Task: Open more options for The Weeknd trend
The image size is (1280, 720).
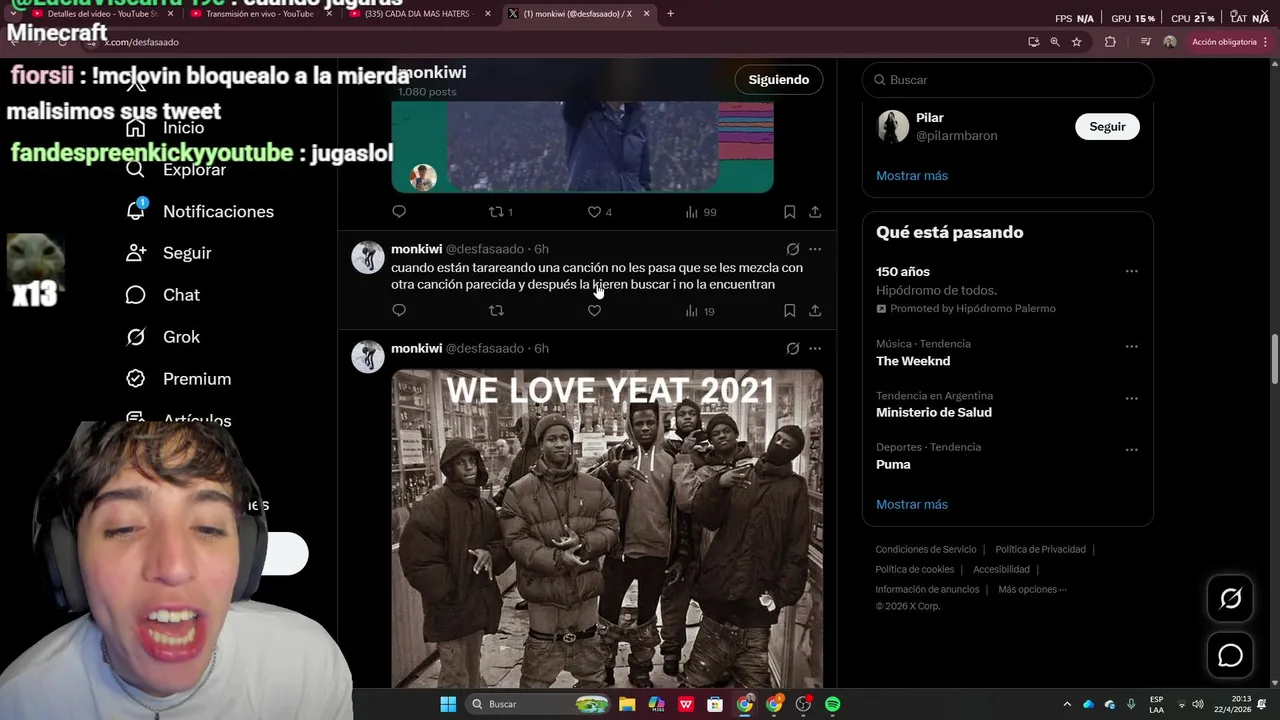Action: pos(1131,346)
